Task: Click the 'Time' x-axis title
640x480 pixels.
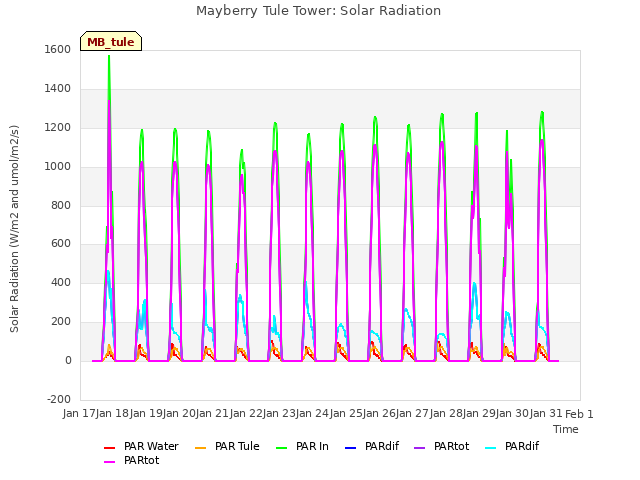Action: tap(566, 429)
